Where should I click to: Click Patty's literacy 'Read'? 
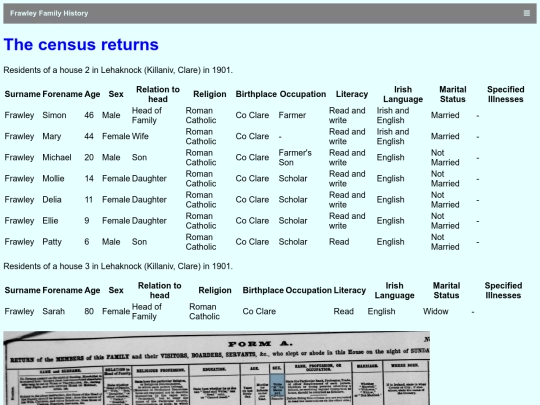click(339, 242)
